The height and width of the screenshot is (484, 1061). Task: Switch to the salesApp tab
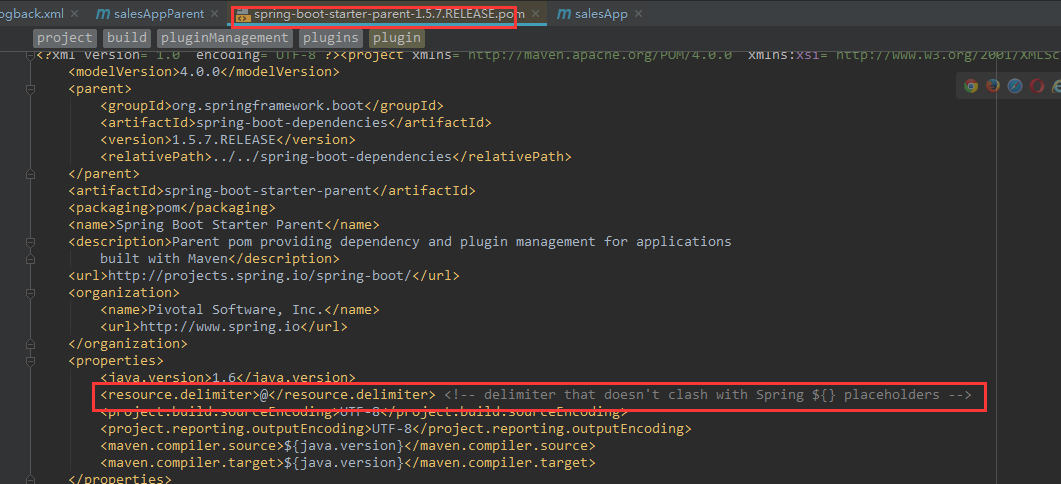(x=602, y=14)
